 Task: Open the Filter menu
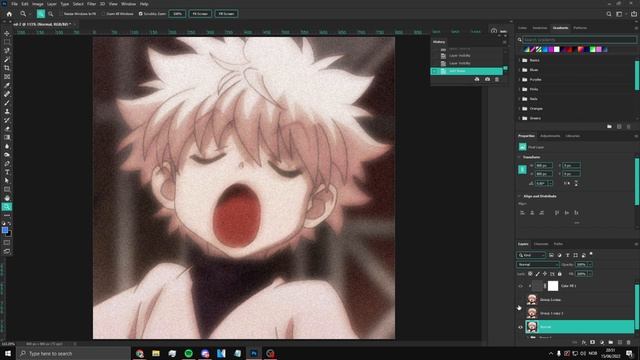[x=91, y=4]
